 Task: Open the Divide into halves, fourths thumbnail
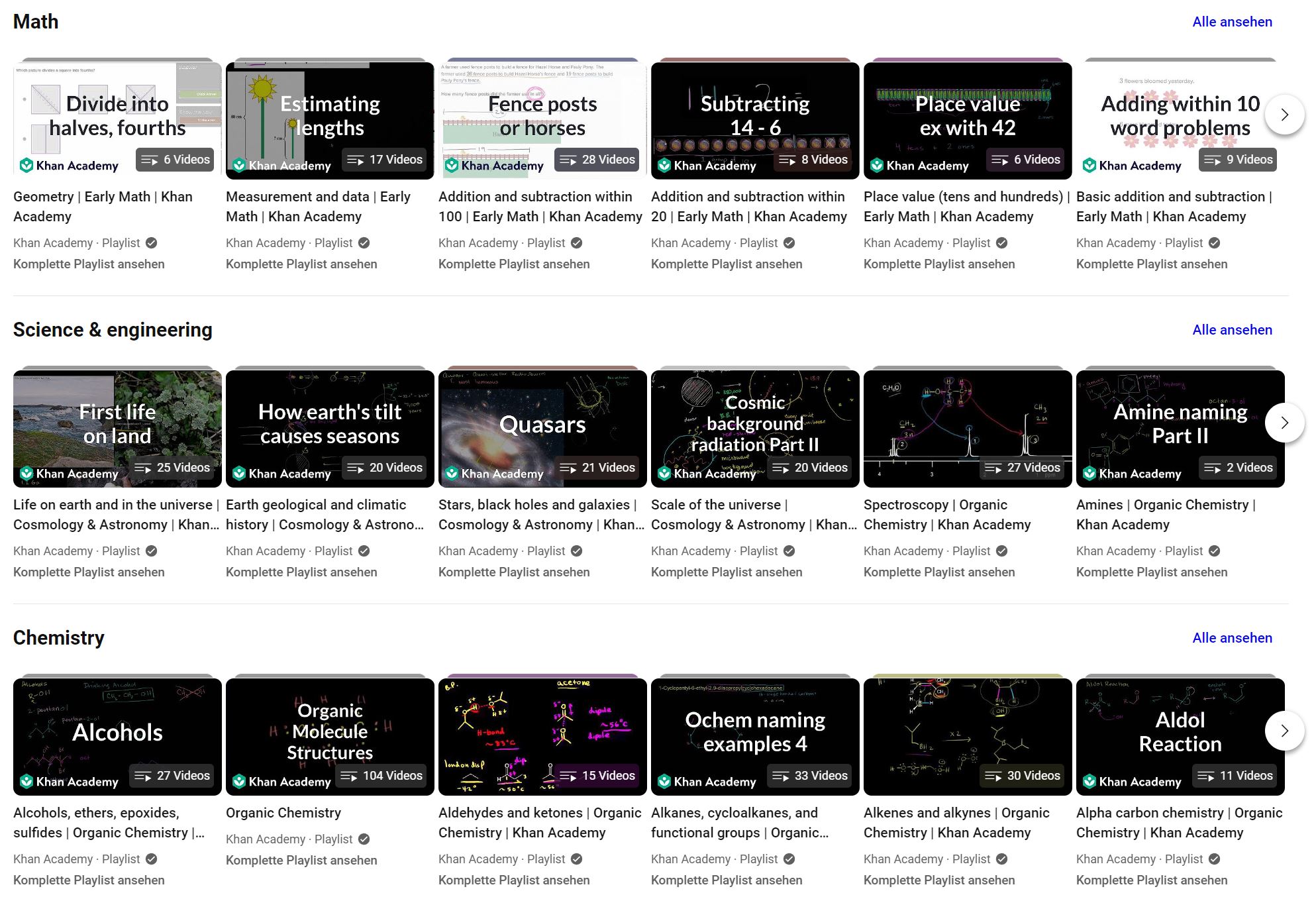tap(117, 121)
